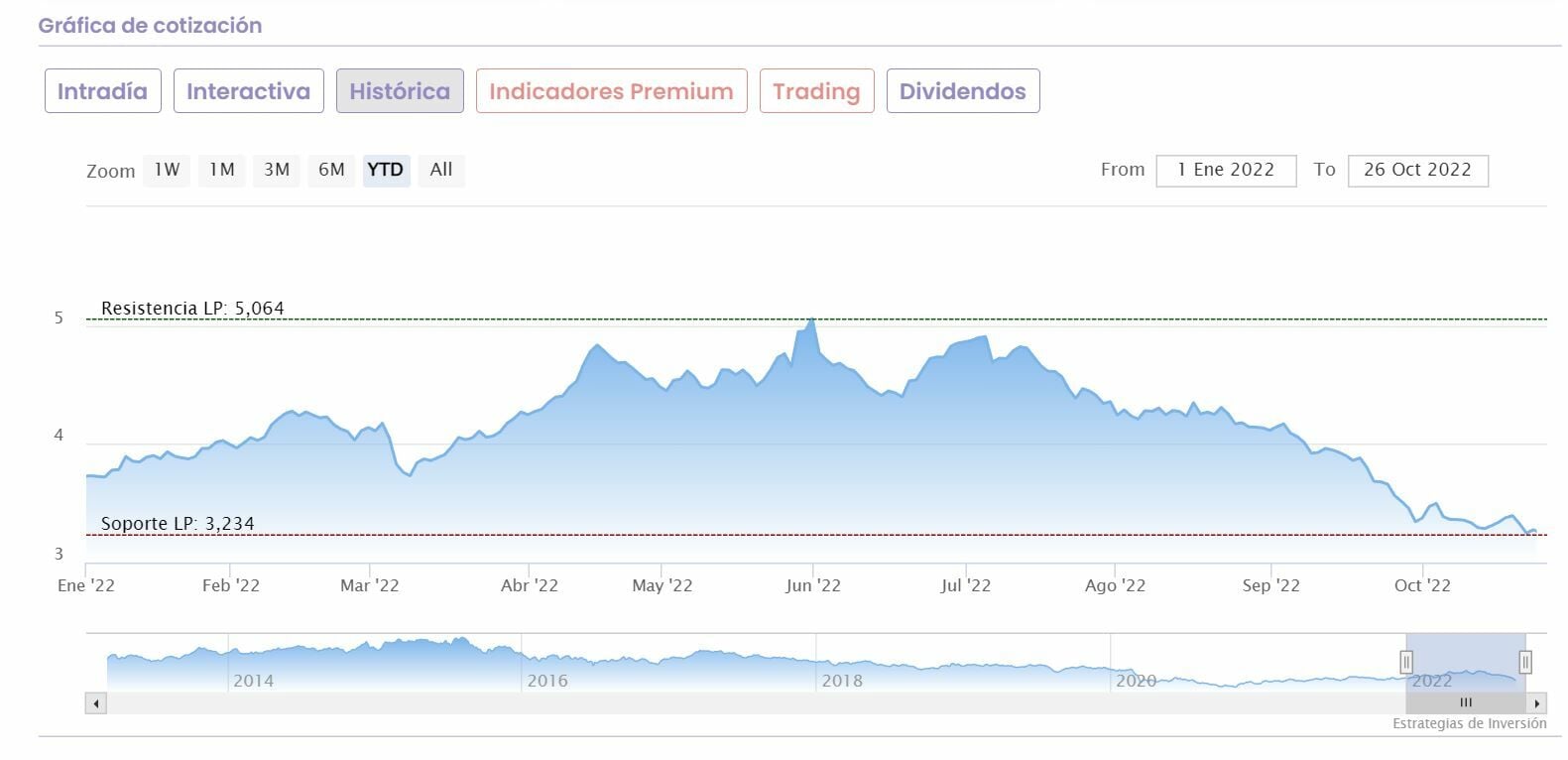This screenshot has height=760, width=1568.
Task: Show All historical data zoom
Action: click(441, 170)
